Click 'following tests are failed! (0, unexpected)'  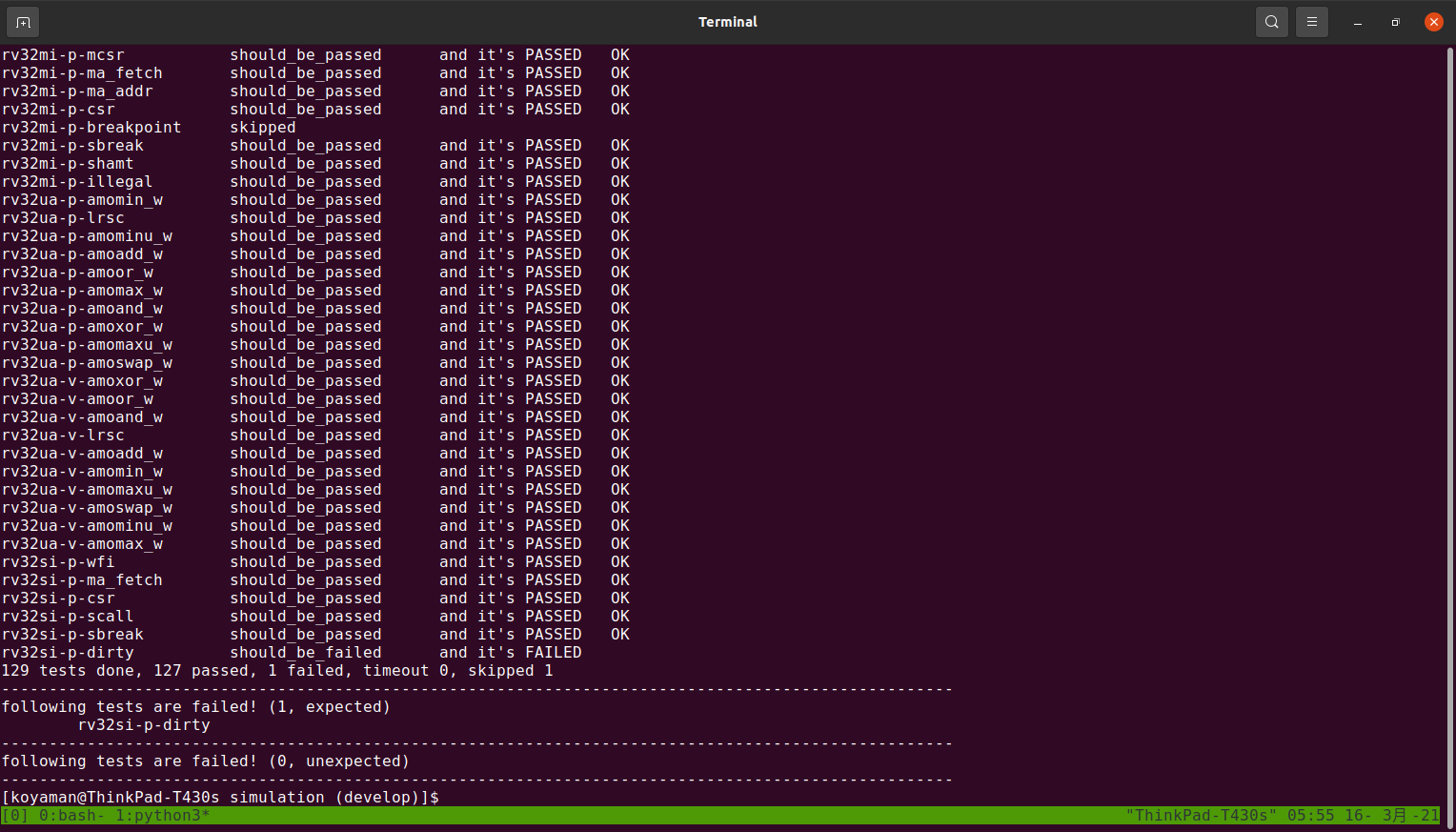(x=205, y=761)
